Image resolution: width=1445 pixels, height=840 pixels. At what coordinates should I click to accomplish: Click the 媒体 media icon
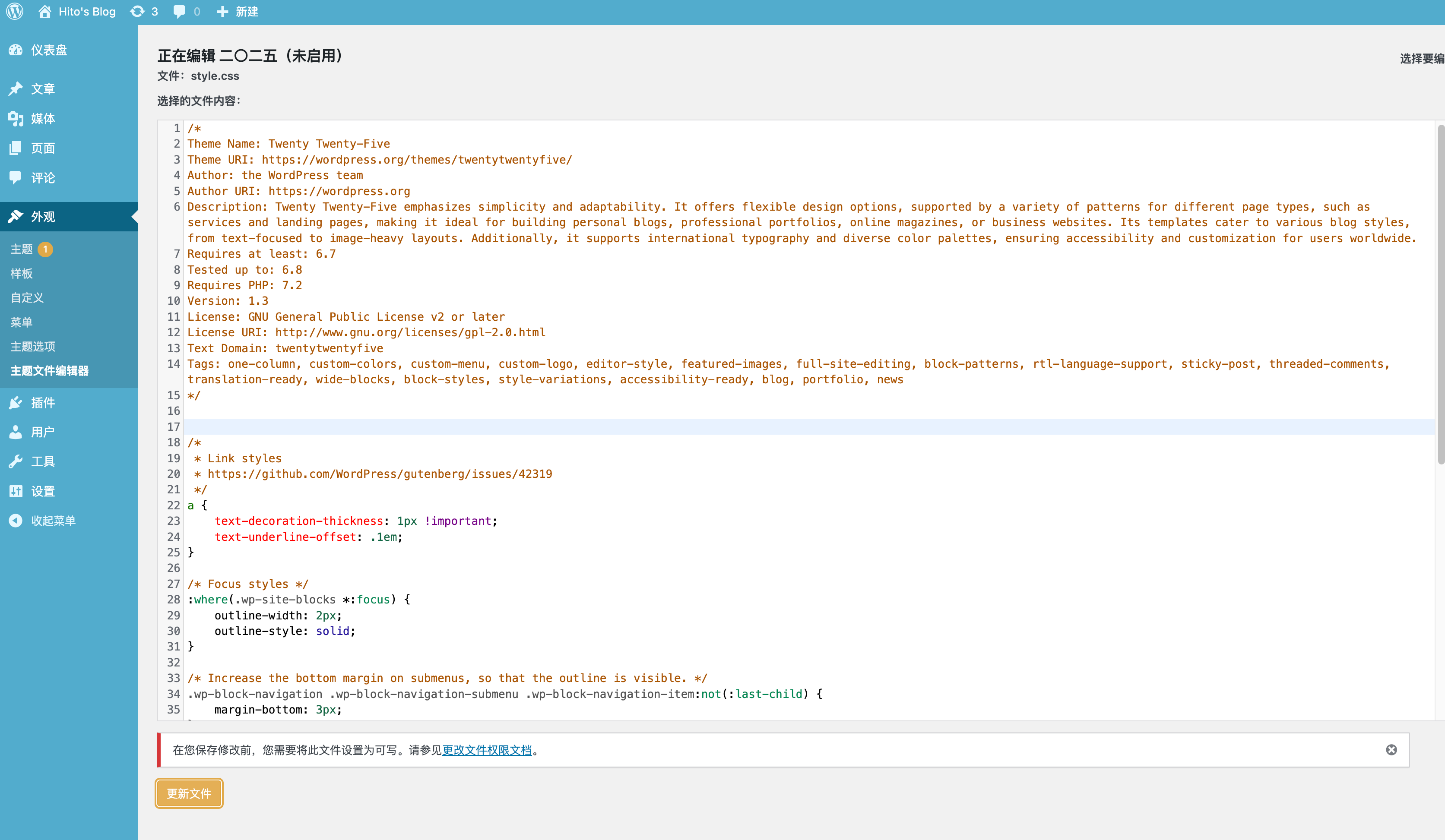[x=16, y=119]
